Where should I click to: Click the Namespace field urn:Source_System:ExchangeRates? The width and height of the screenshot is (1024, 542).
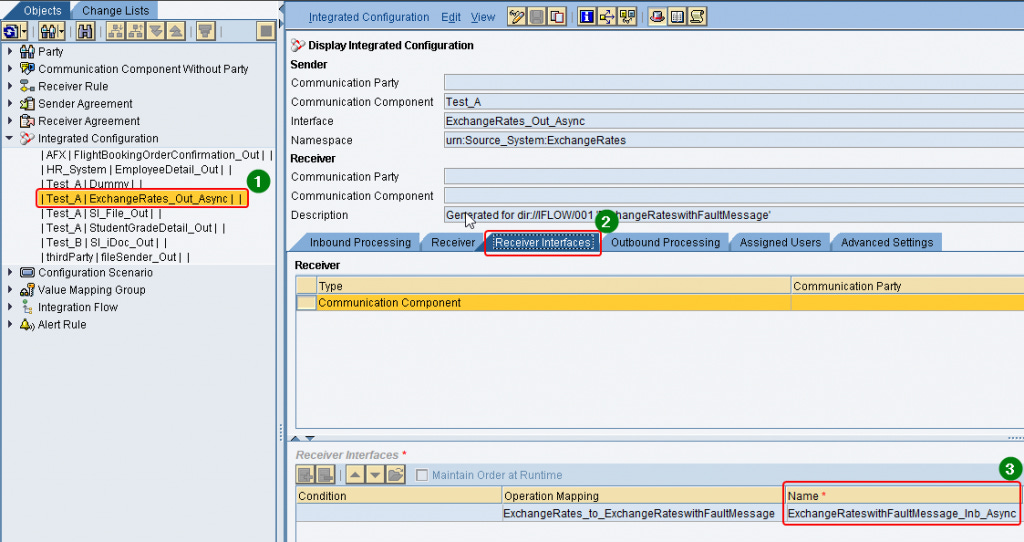point(733,140)
